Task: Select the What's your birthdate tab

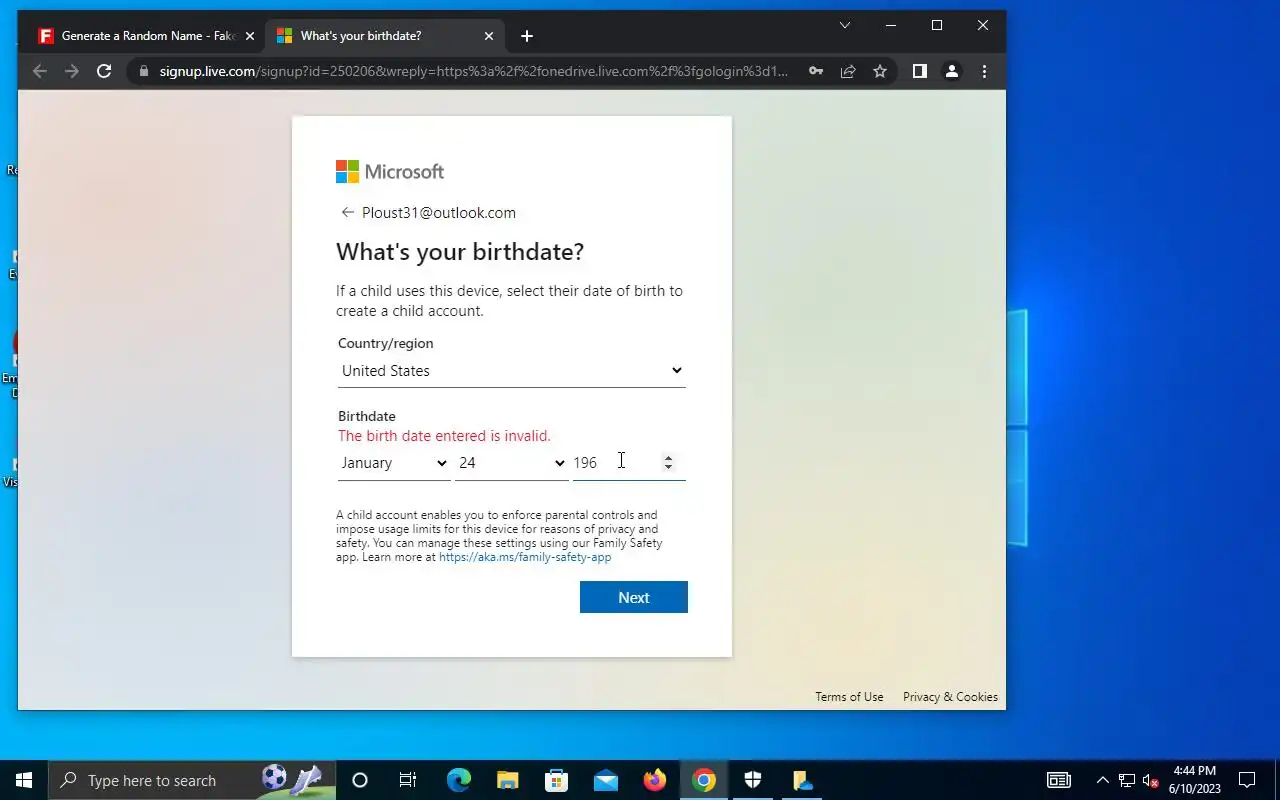Action: click(x=385, y=36)
